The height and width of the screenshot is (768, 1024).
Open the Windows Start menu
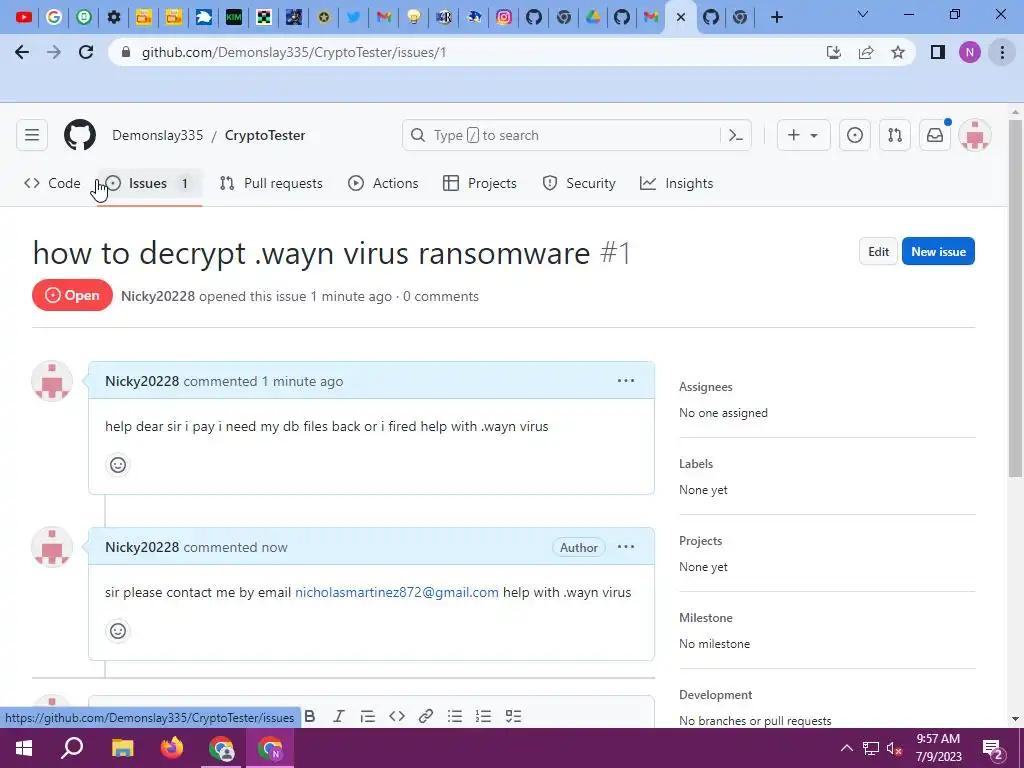[x=24, y=748]
